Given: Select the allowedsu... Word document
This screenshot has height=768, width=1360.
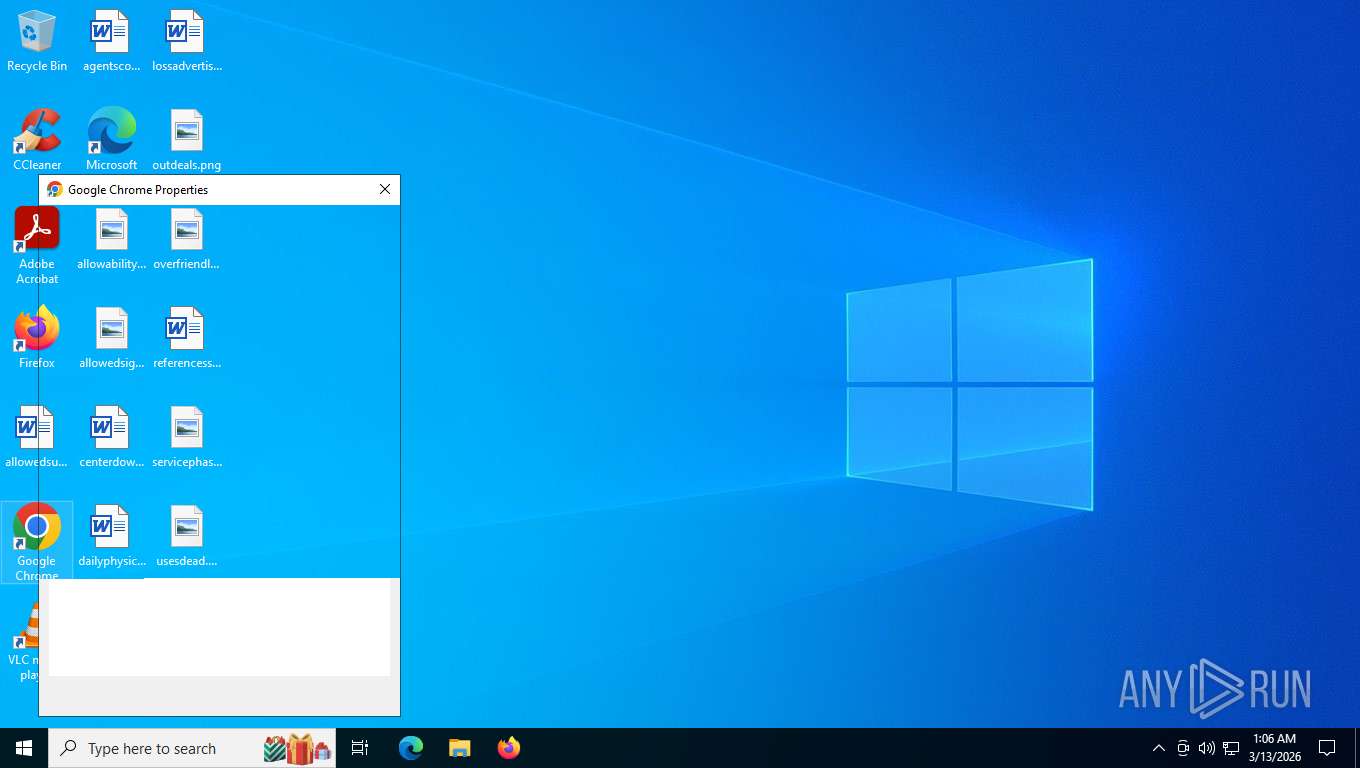Looking at the screenshot, I should (37, 437).
